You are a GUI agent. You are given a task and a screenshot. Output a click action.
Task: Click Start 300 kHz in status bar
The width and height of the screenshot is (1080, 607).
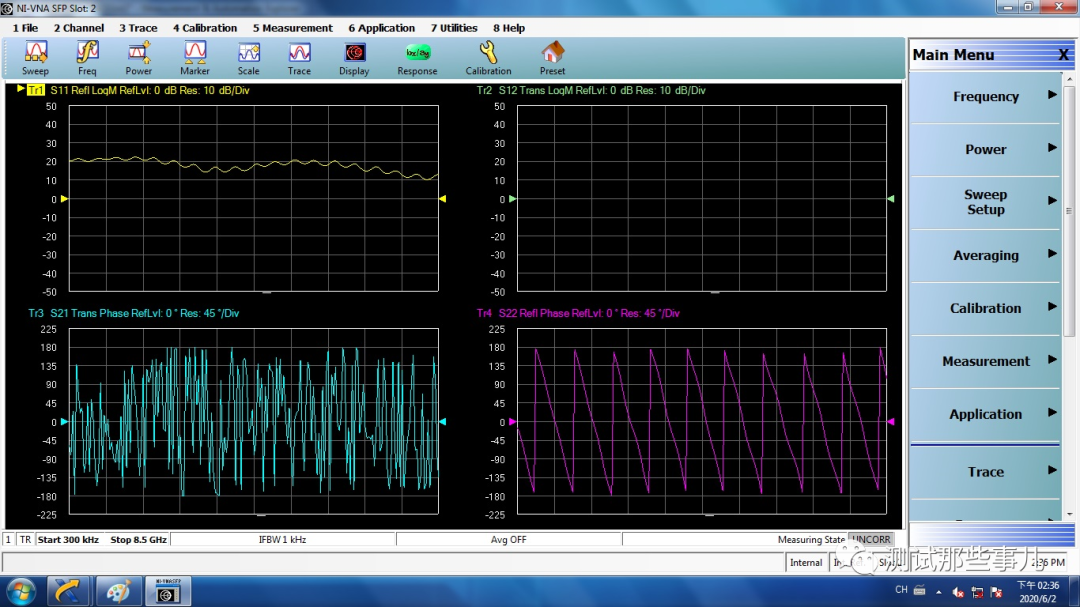pos(68,540)
